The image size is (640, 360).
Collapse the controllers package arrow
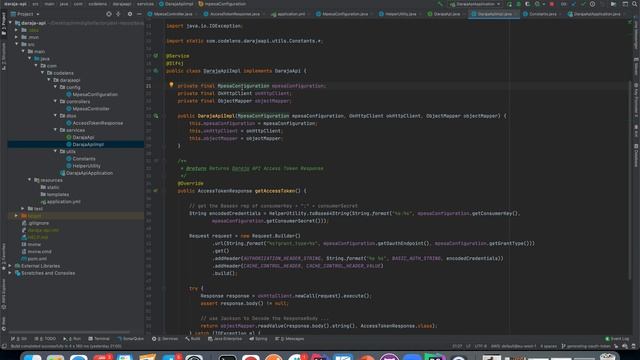56,101
